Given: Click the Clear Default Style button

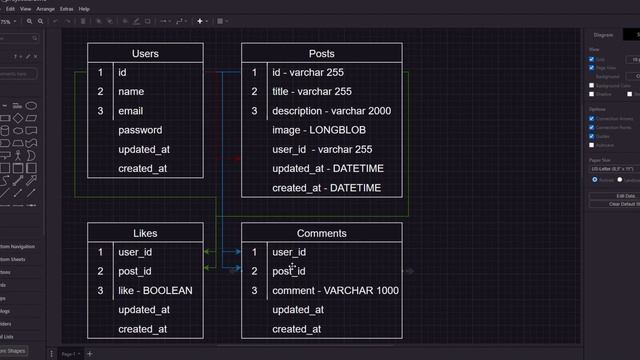Looking at the screenshot, I should coord(615,204).
